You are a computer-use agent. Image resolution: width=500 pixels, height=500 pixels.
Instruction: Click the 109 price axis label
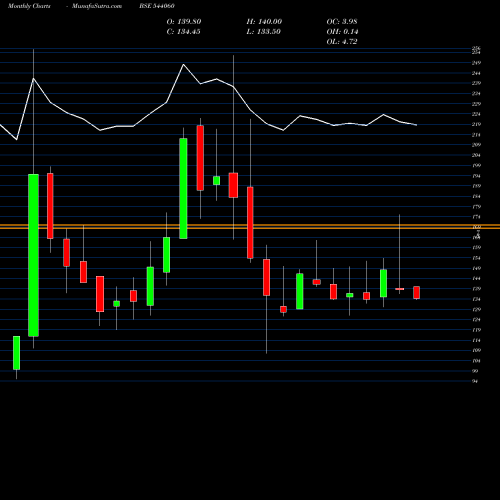pos(476,350)
